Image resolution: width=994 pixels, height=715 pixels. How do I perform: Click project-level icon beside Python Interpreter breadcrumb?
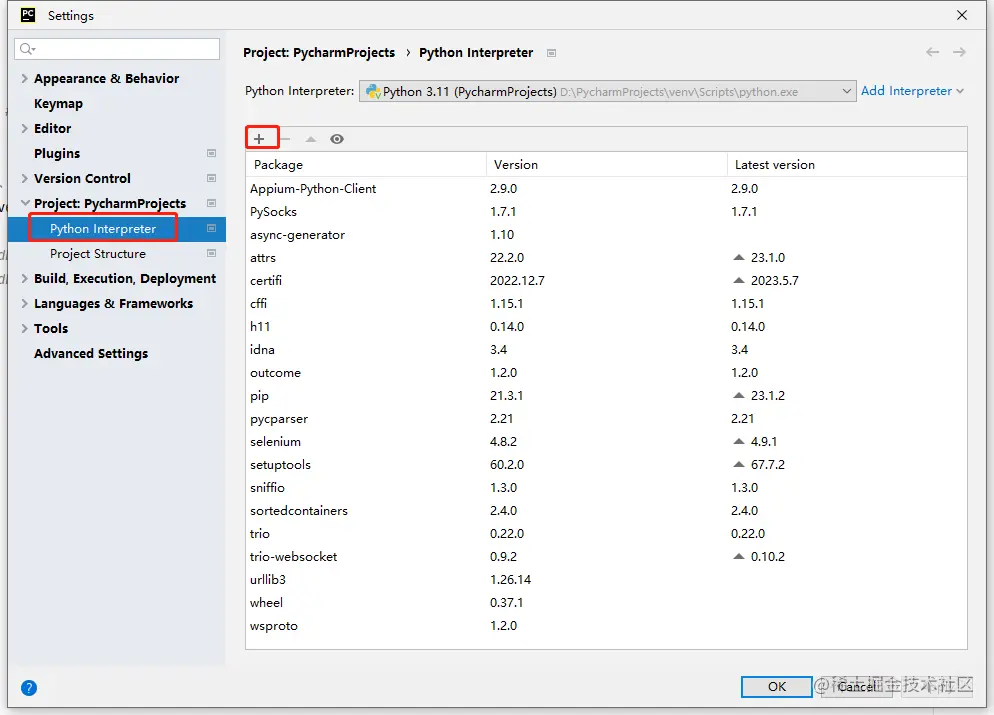tap(552, 53)
